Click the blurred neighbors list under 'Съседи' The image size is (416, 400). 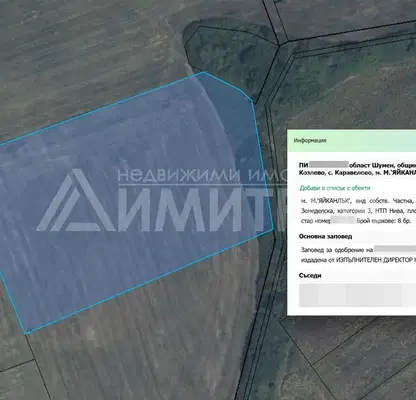coord(357,295)
